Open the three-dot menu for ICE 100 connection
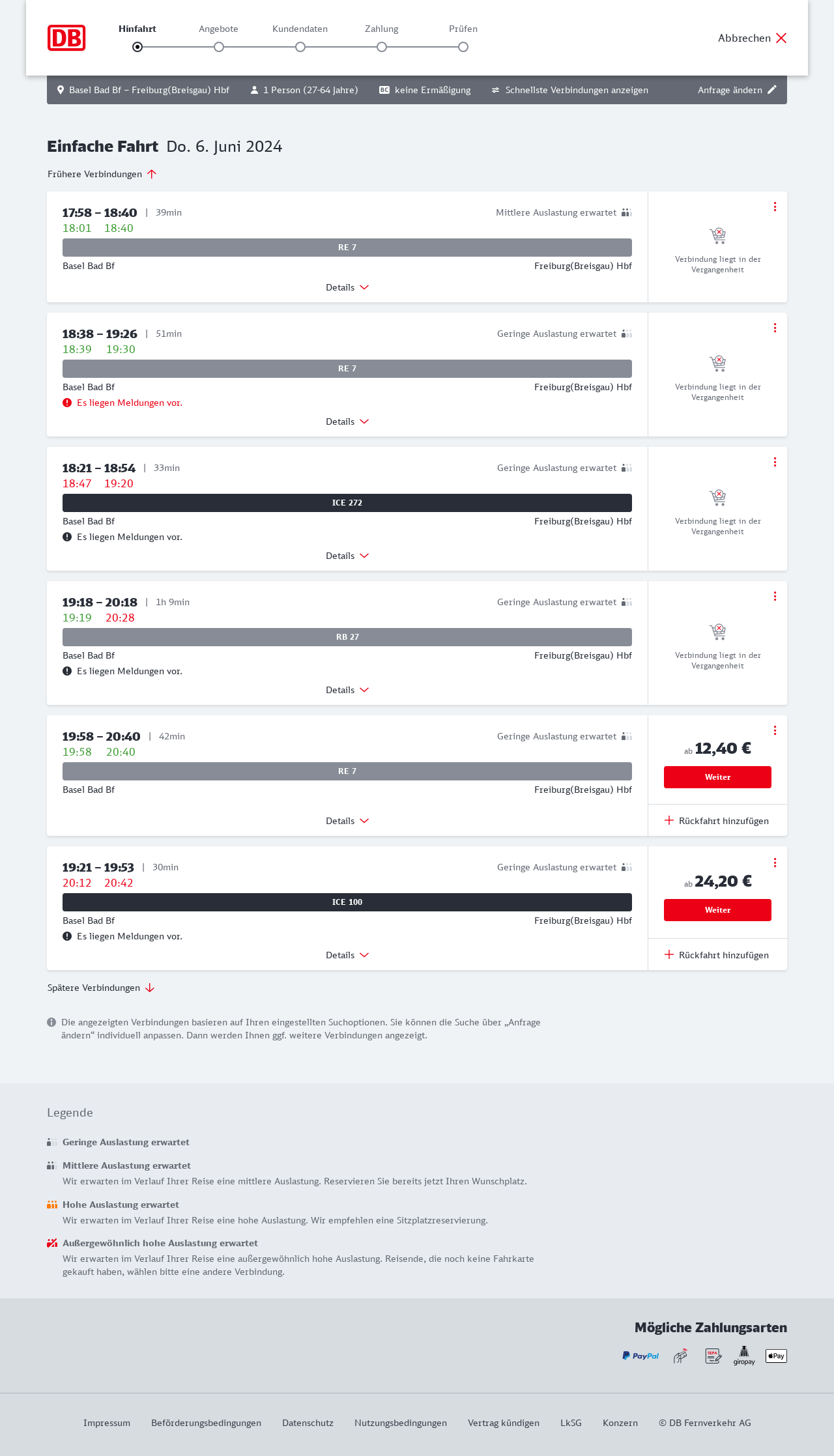The image size is (834, 1456). 775,863
